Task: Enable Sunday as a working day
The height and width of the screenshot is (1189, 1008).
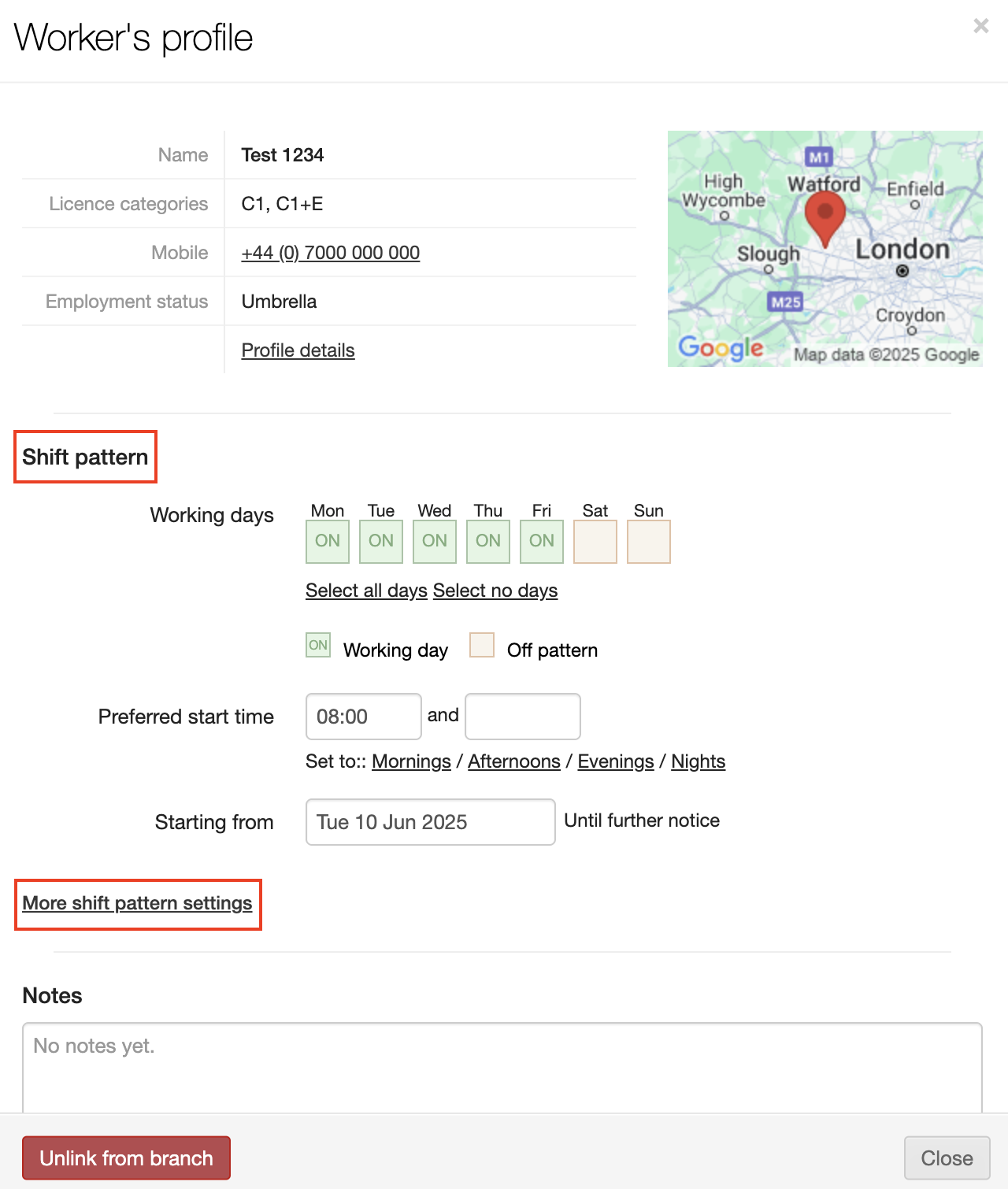Action: point(649,542)
